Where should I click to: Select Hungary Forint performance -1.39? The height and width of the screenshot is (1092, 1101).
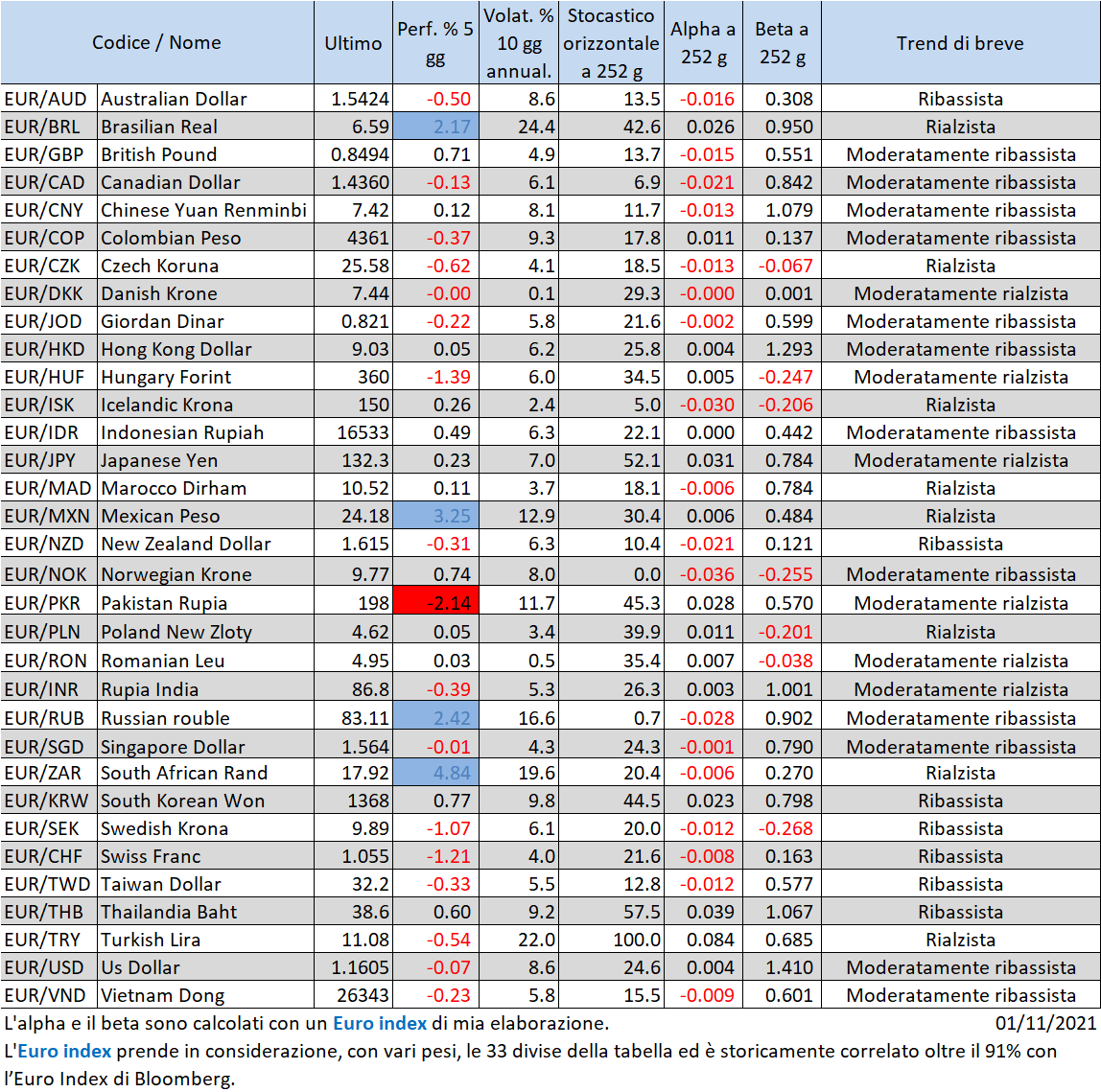[435, 377]
